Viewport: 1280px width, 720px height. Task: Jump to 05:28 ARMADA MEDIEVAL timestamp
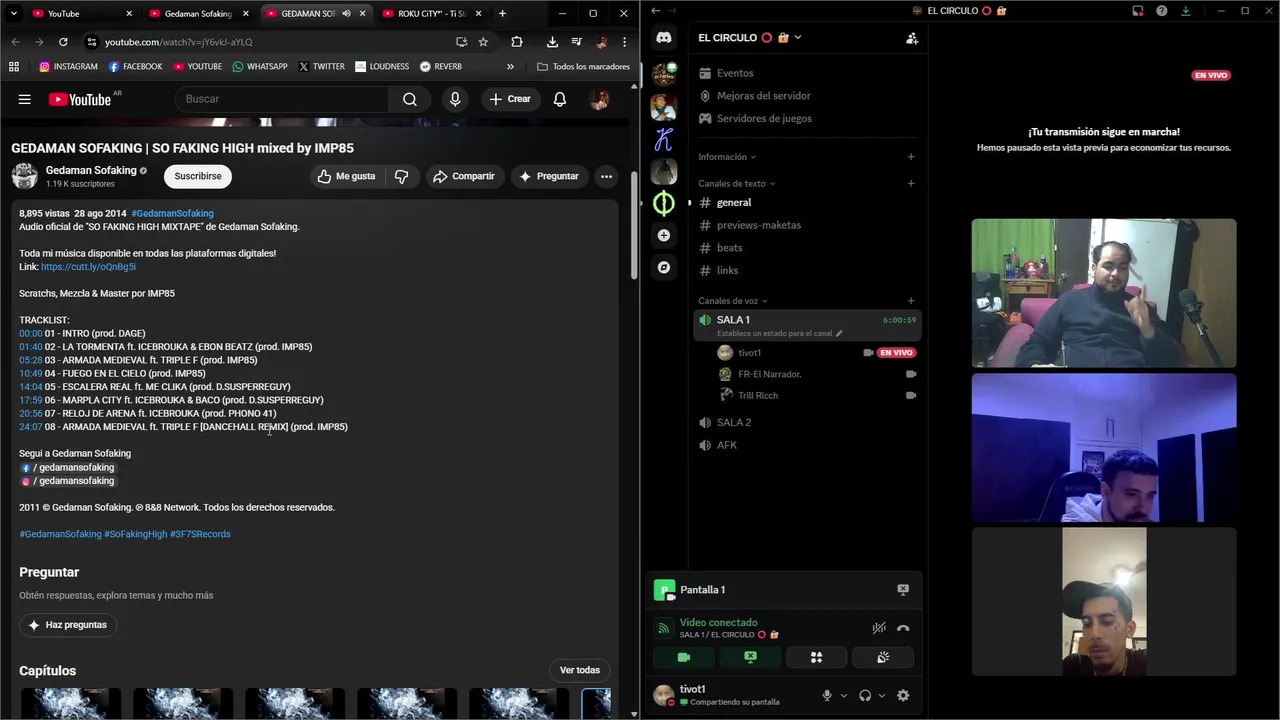coord(31,360)
